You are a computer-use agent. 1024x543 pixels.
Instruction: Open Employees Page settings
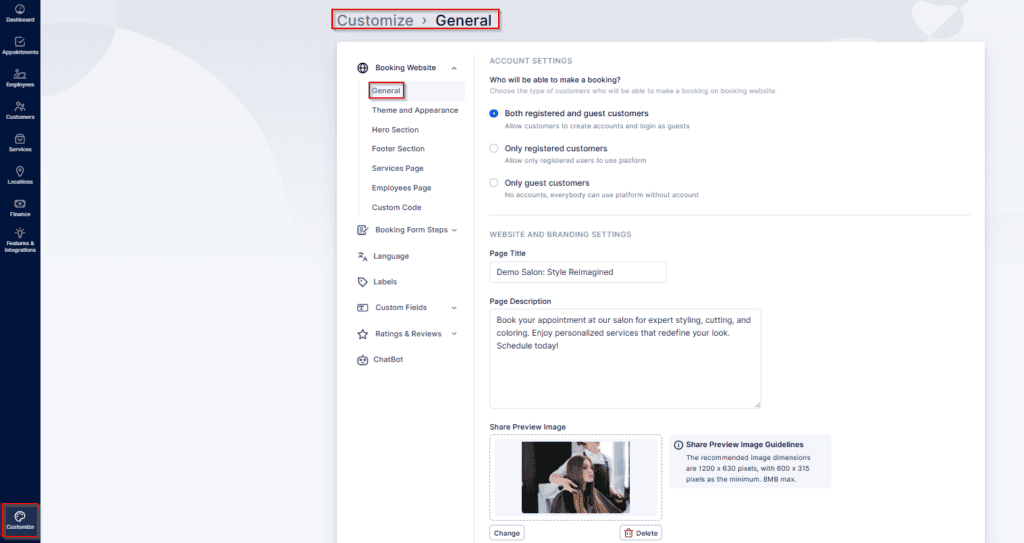[401, 188]
